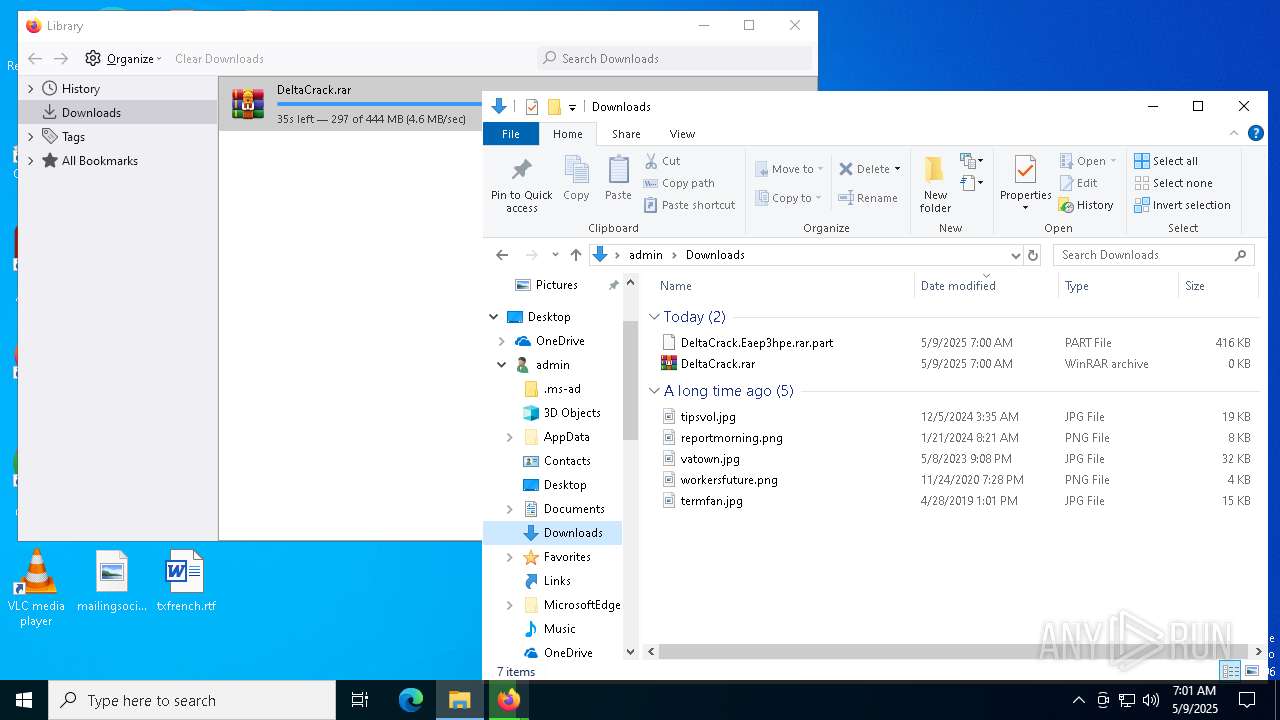The height and width of the screenshot is (720, 1280).
Task: Click Select all in ribbon
Action: click(x=1166, y=161)
